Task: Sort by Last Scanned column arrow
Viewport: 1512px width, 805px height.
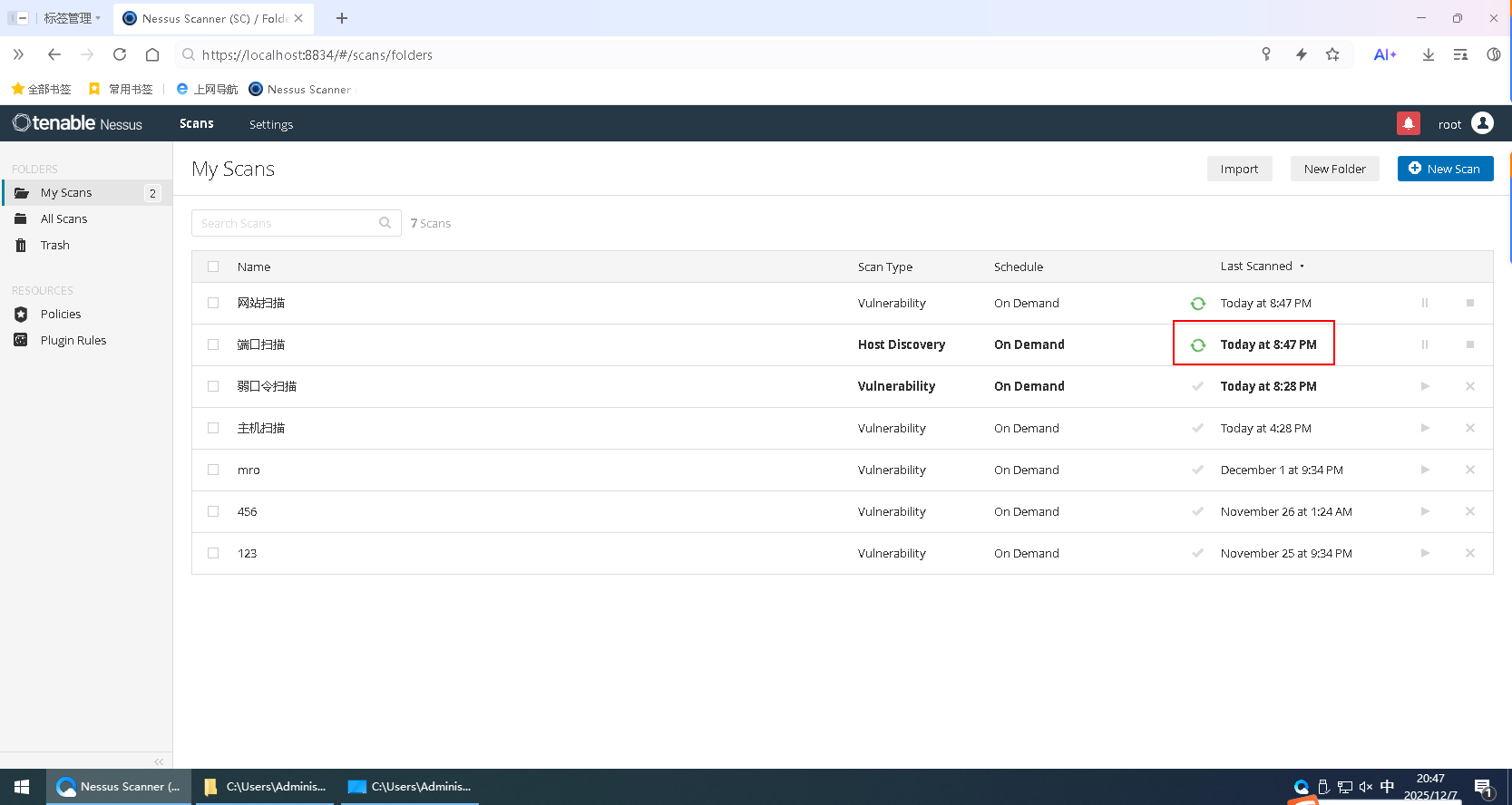Action: (x=1302, y=267)
